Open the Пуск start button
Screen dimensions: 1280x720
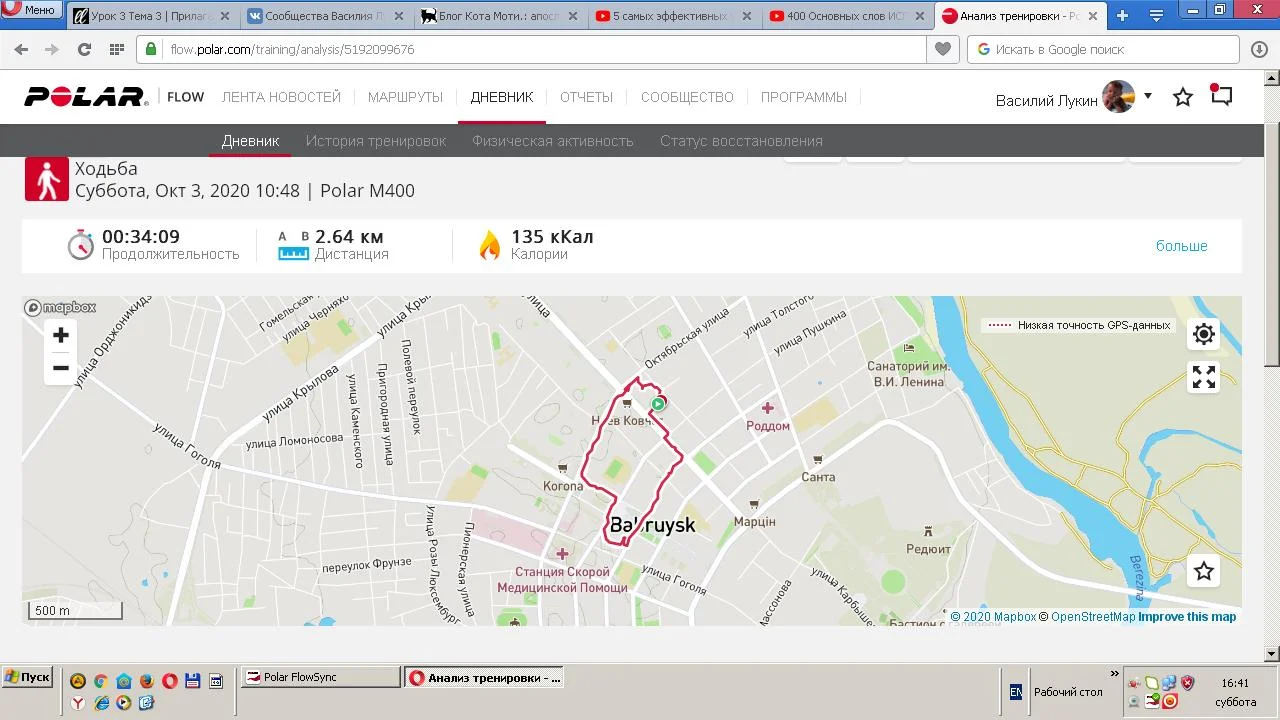28,677
